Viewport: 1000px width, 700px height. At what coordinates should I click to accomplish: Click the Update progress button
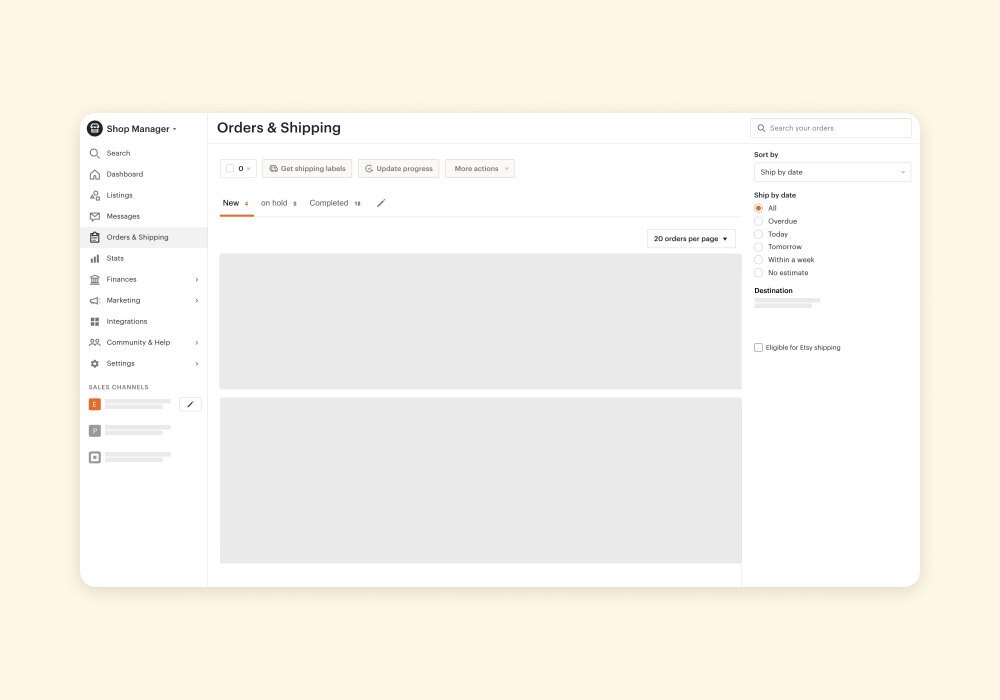(x=399, y=168)
